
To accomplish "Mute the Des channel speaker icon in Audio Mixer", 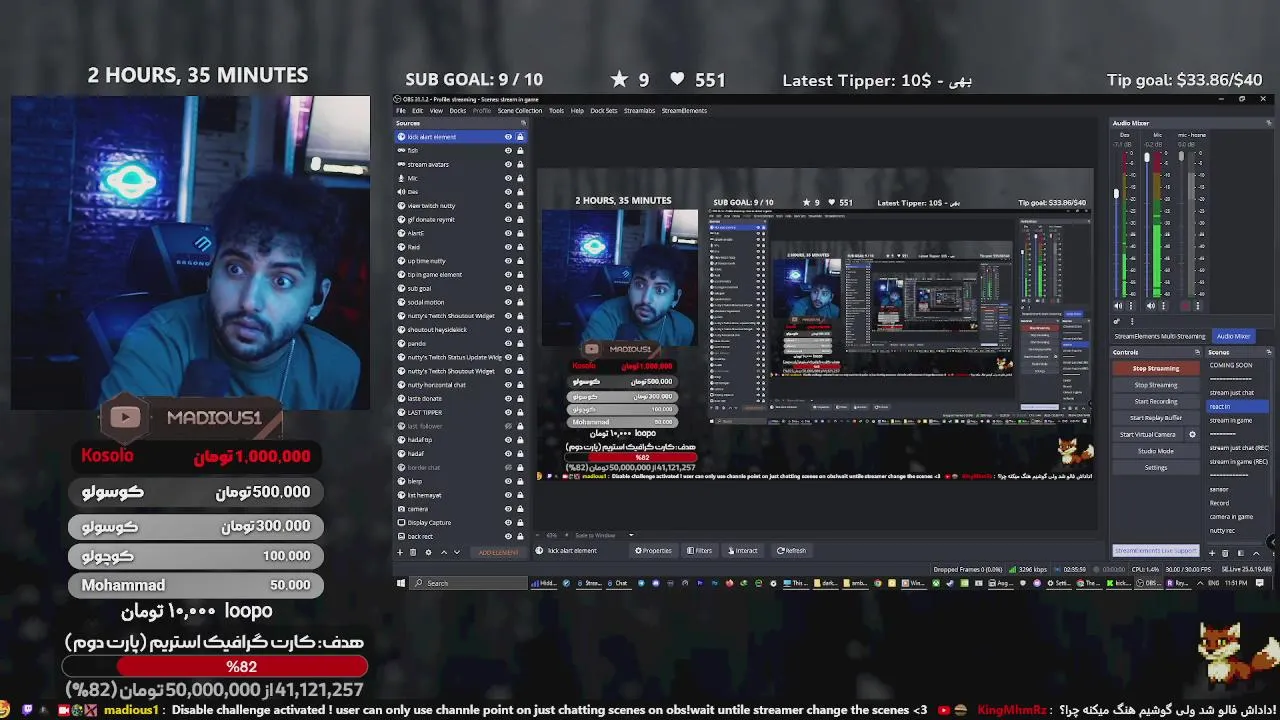I will 1118,306.
